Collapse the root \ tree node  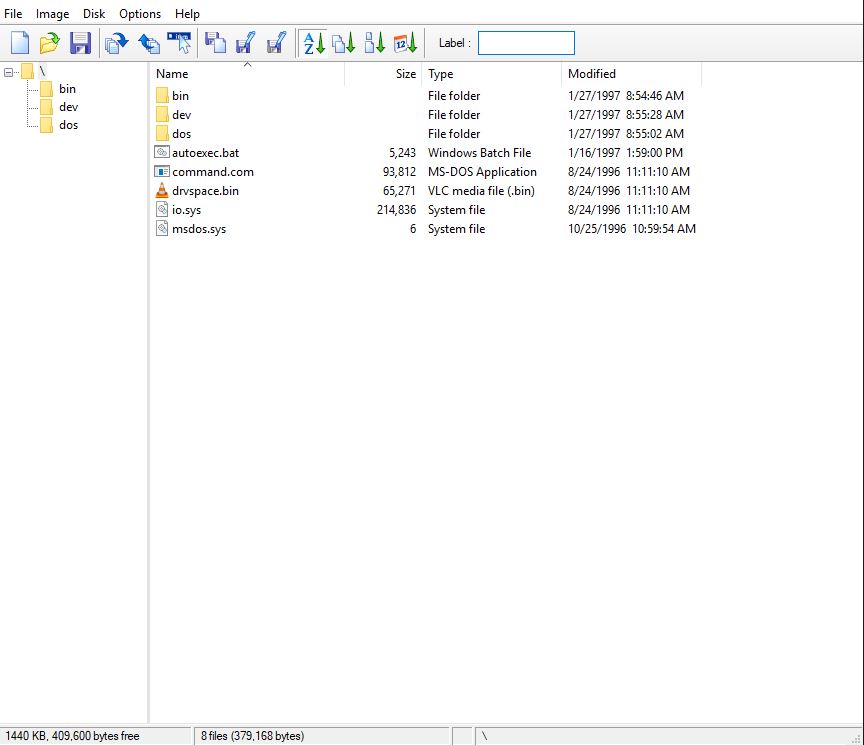point(9,71)
